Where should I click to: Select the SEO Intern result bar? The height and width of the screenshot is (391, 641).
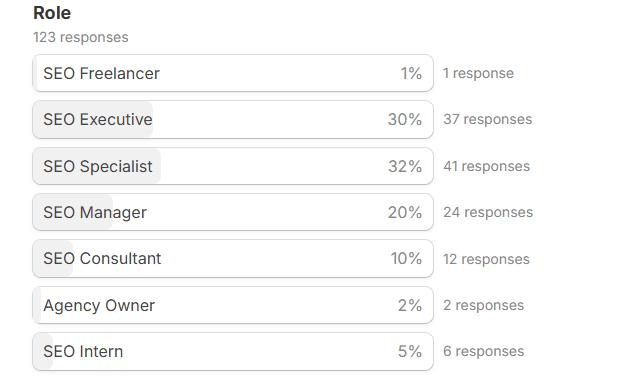pos(233,351)
